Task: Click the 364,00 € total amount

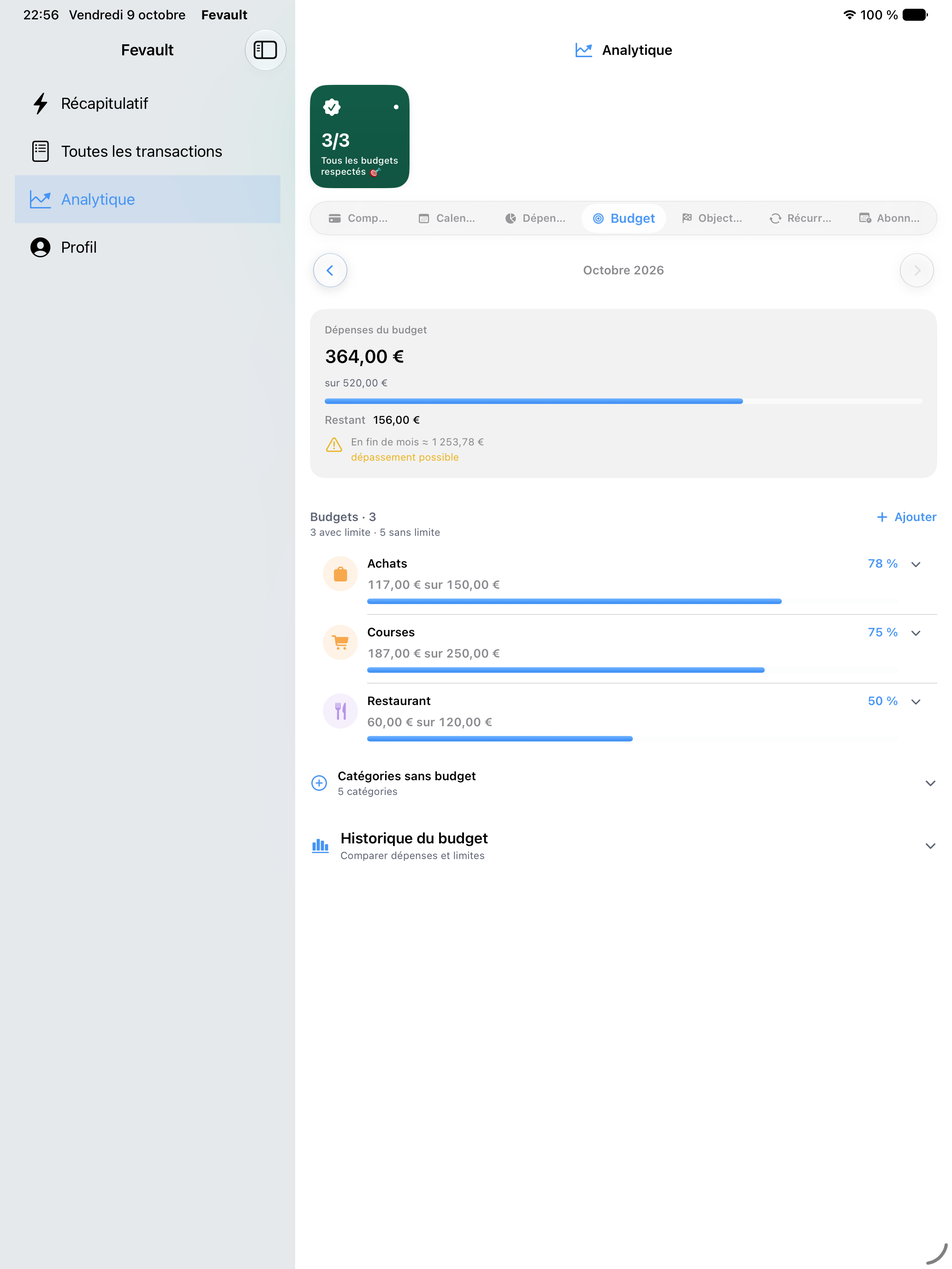Action: [364, 356]
